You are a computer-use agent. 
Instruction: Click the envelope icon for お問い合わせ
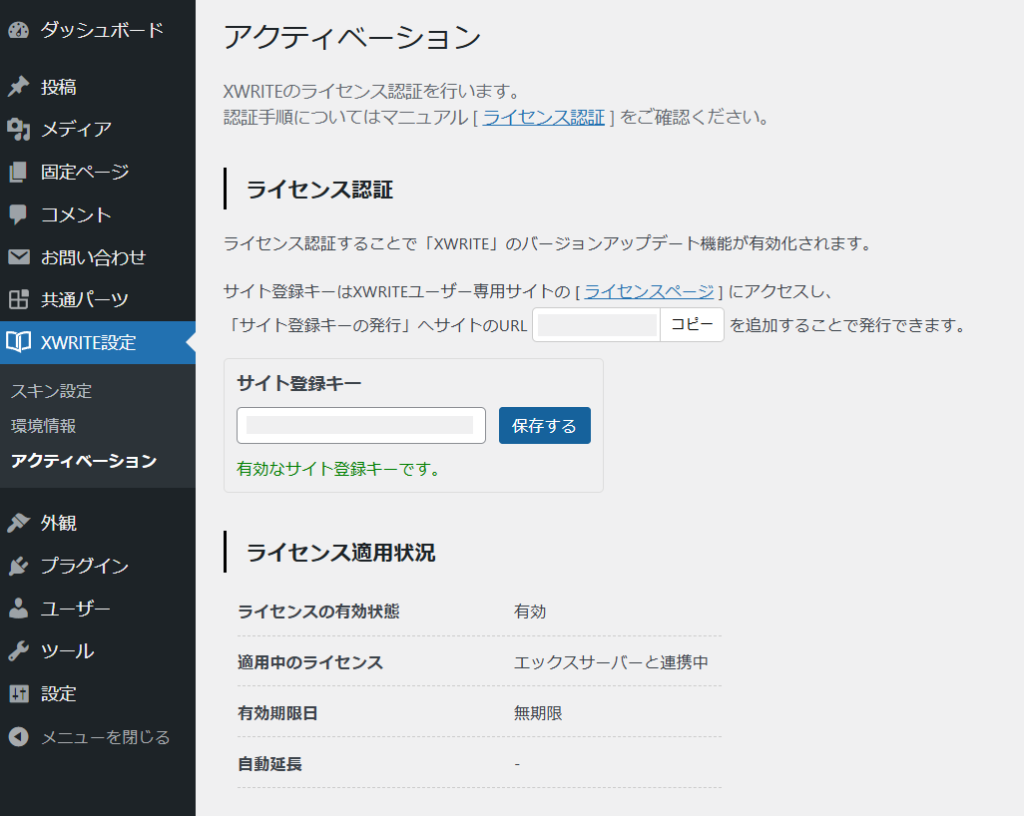click(x=18, y=257)
